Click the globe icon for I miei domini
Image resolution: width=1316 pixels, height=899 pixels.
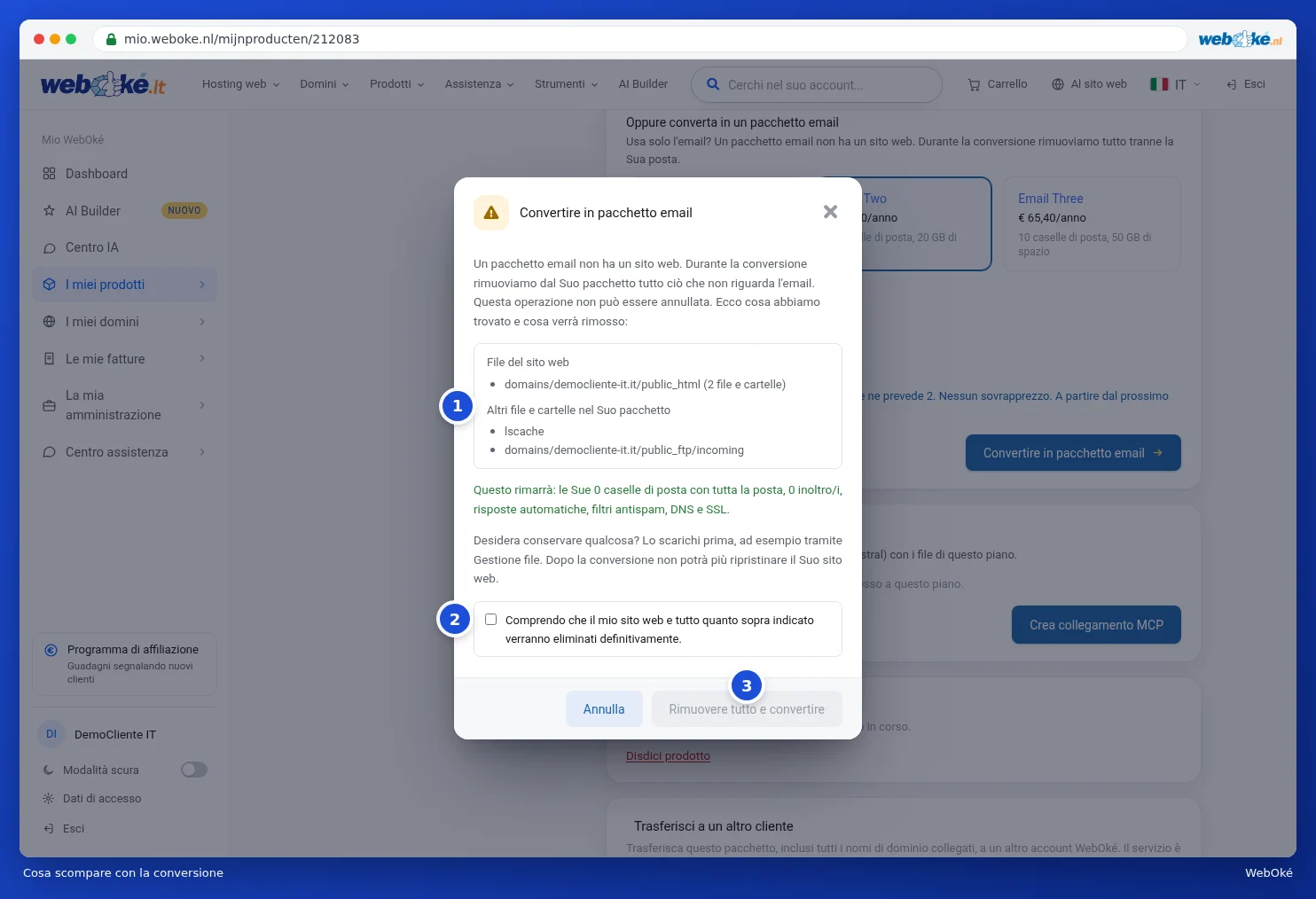(x=50, y=322)
